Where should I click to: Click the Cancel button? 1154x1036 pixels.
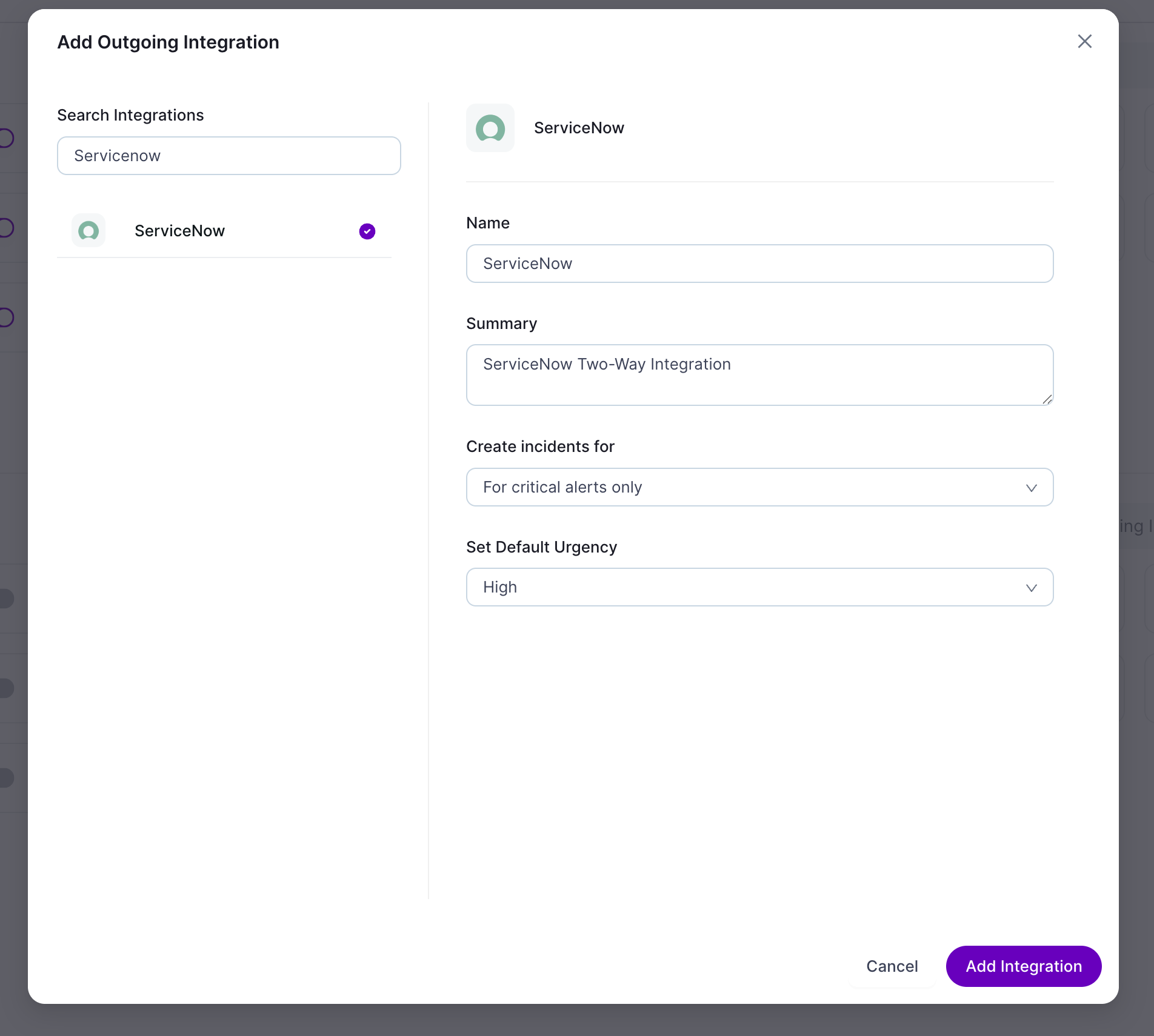coord(892,966)
